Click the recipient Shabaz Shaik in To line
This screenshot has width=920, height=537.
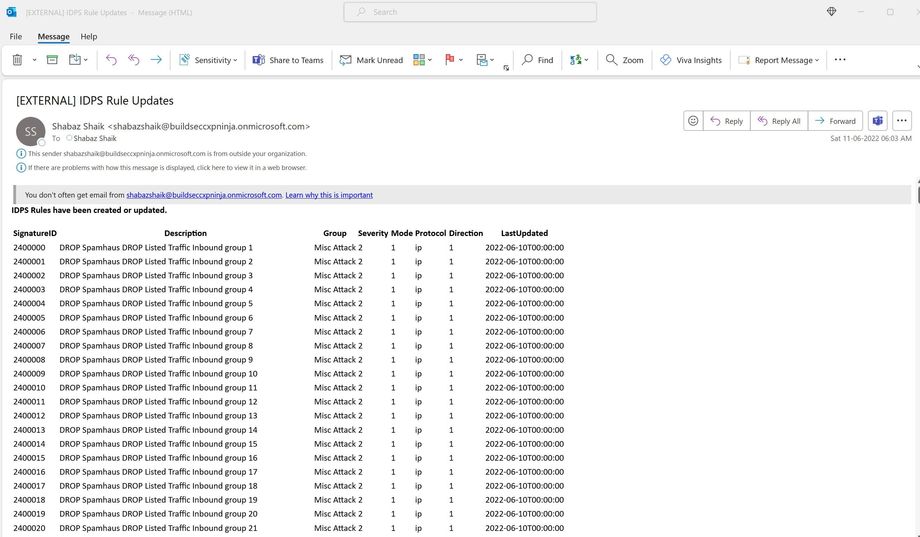point(94,139)
